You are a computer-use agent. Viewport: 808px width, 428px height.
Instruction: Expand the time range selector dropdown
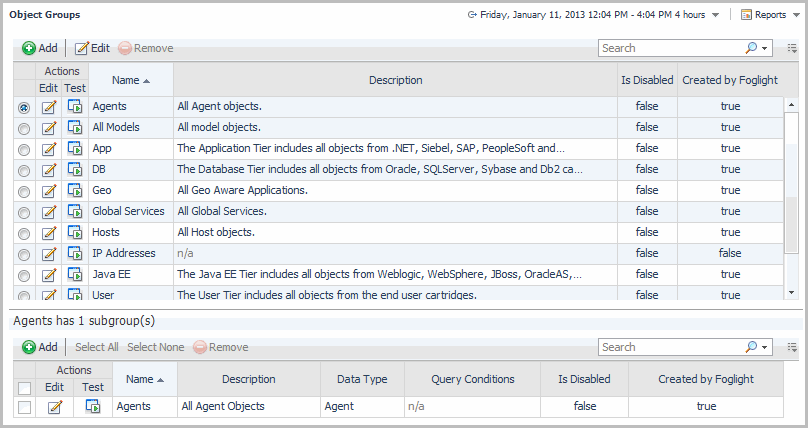[x=716, y=15]
